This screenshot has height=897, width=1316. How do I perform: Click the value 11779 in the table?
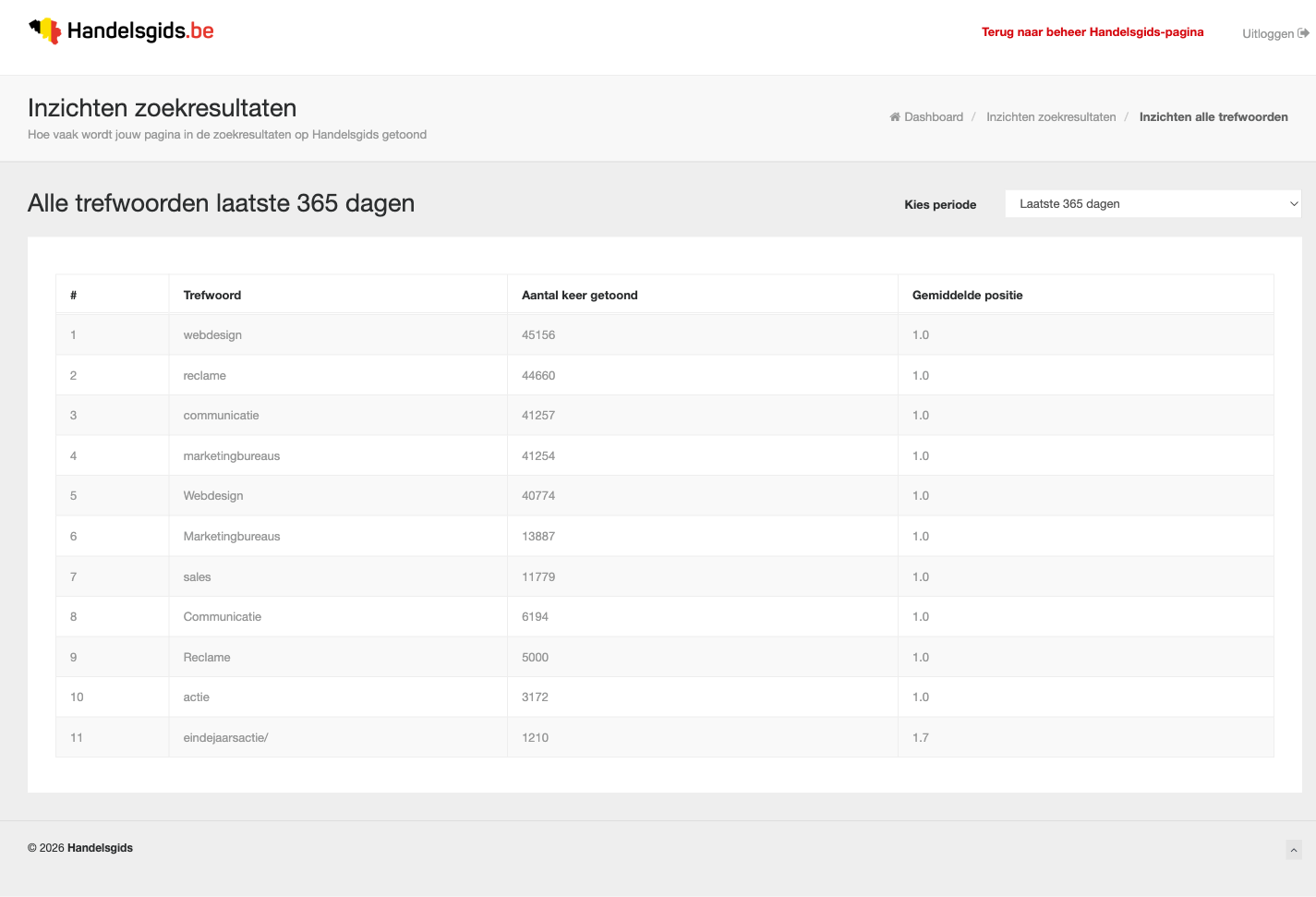[538, 577]
